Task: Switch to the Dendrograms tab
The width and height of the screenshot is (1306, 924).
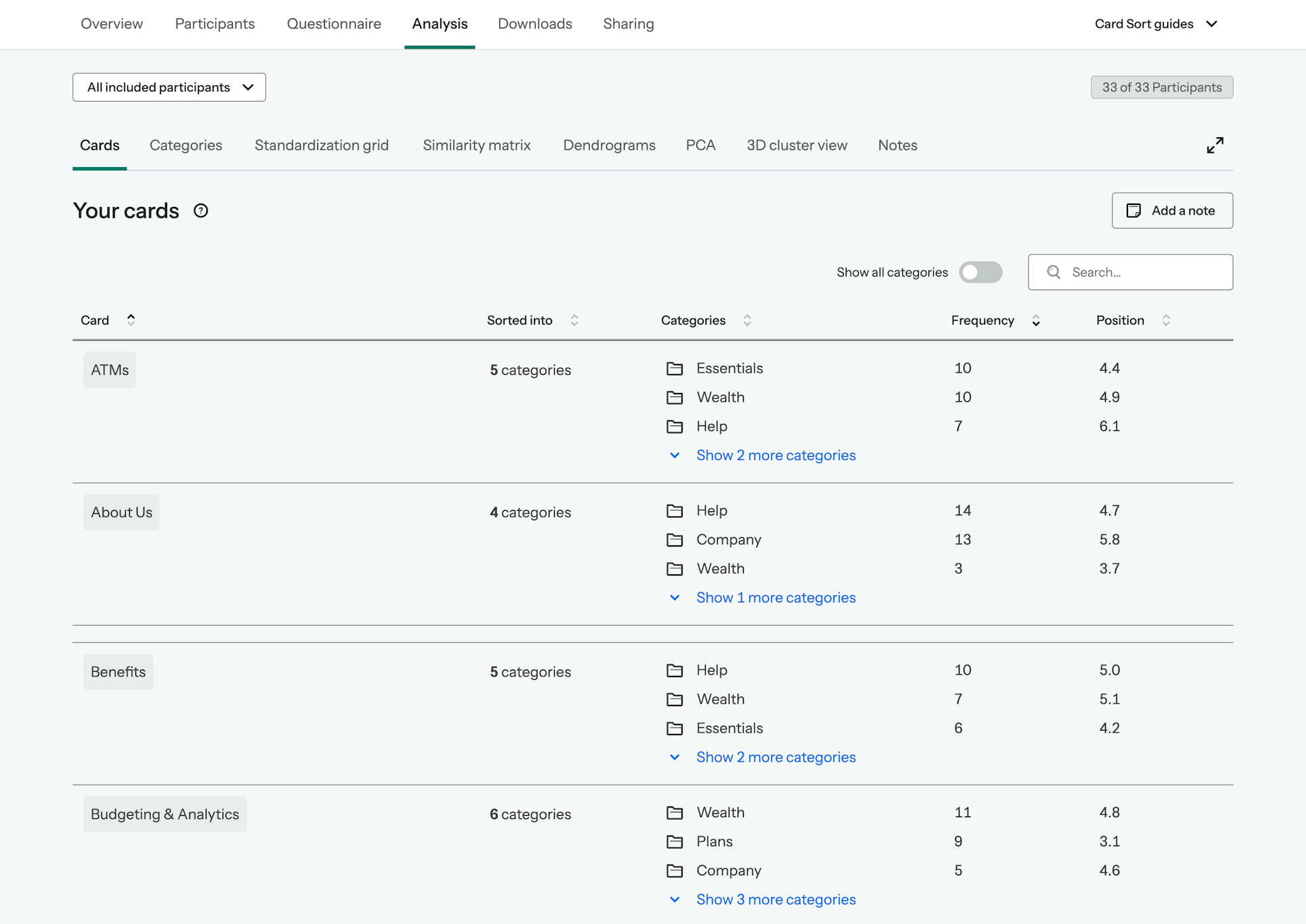Action: (x=608, y=145)
